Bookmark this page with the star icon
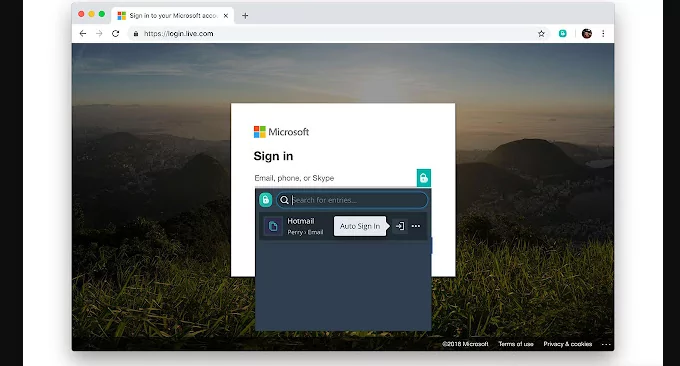The image size is (680, 366). coord(541,33)
